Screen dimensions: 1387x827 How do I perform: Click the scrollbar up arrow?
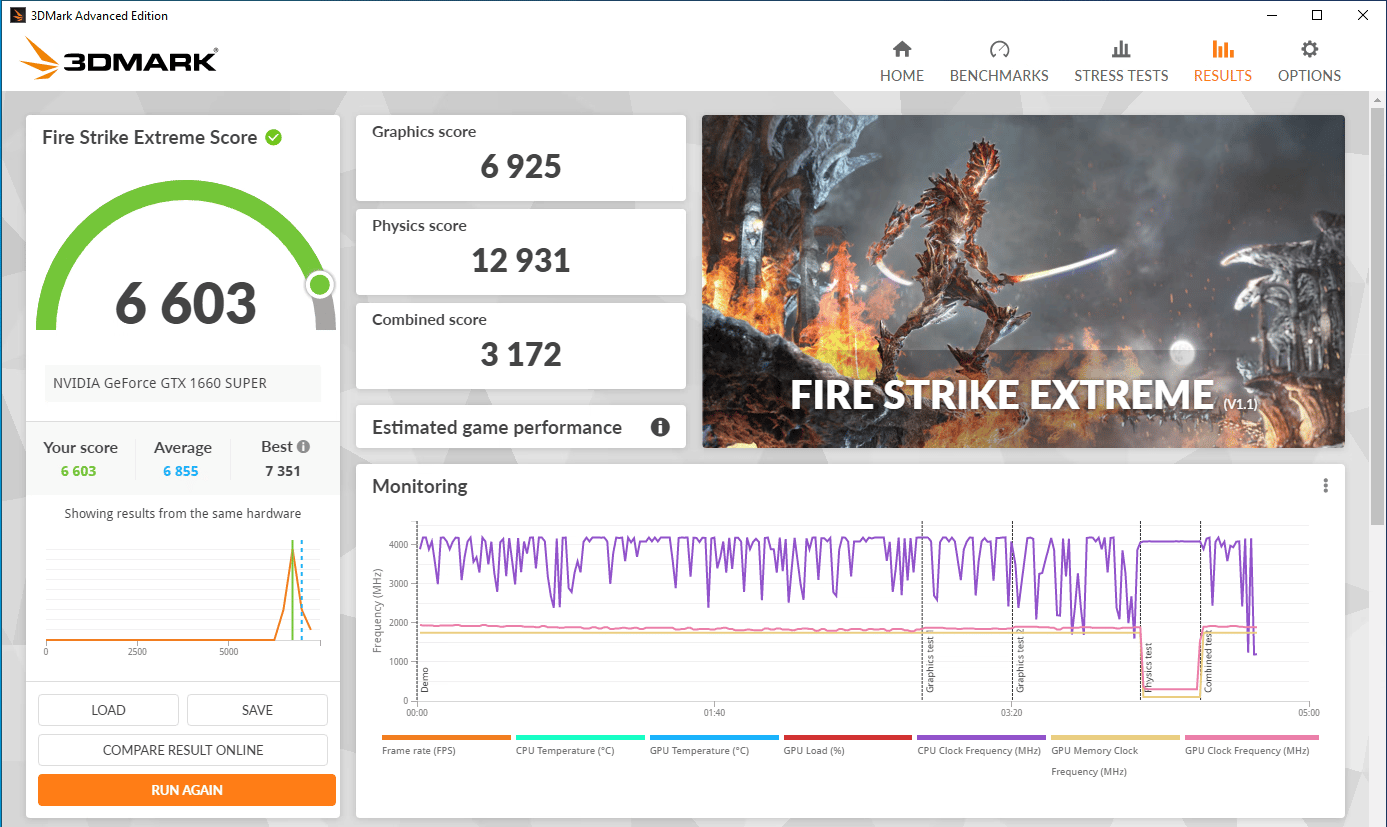[x=1377, y=98]
